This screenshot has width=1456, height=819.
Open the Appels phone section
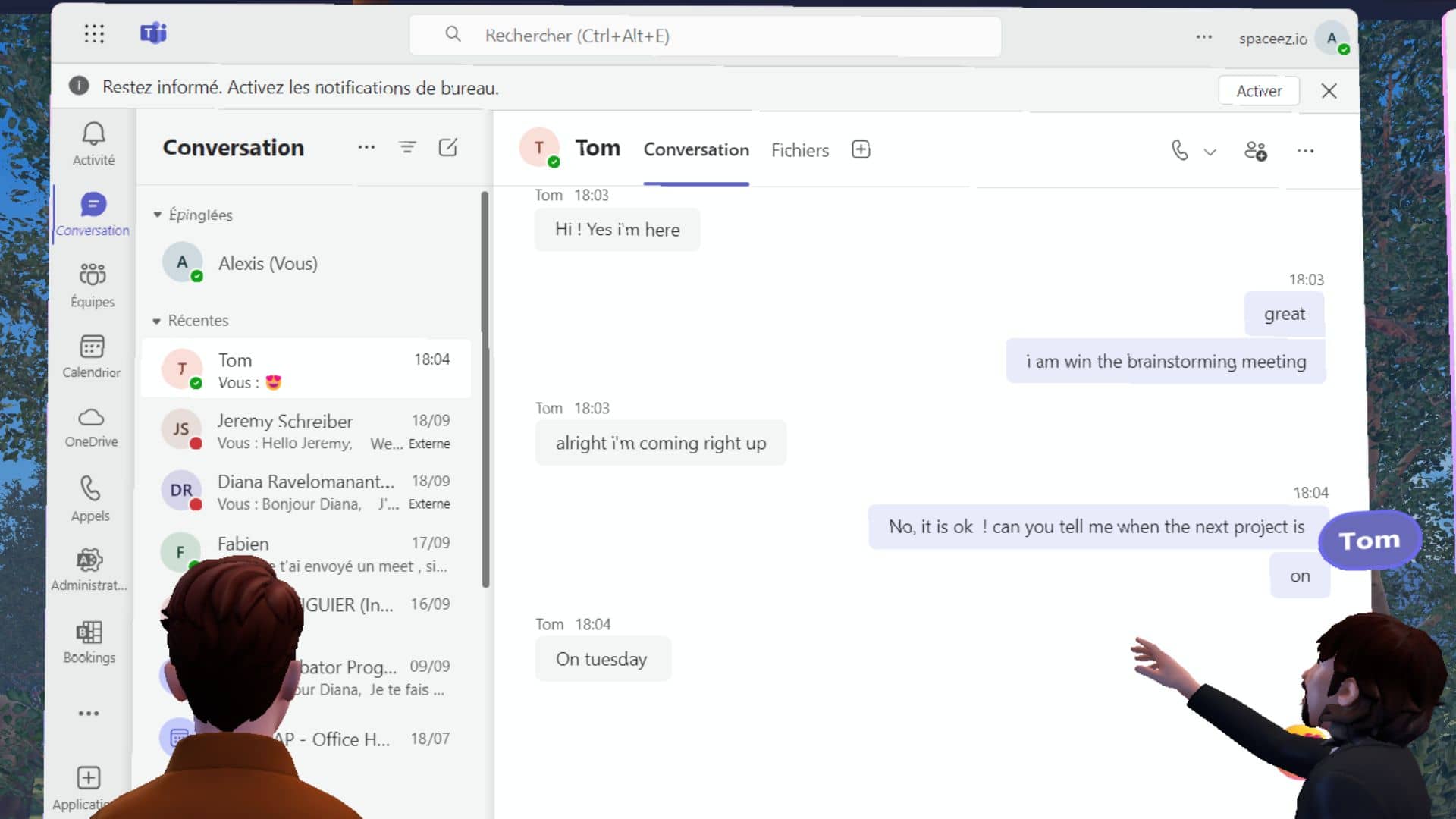(x=90, y=498)
